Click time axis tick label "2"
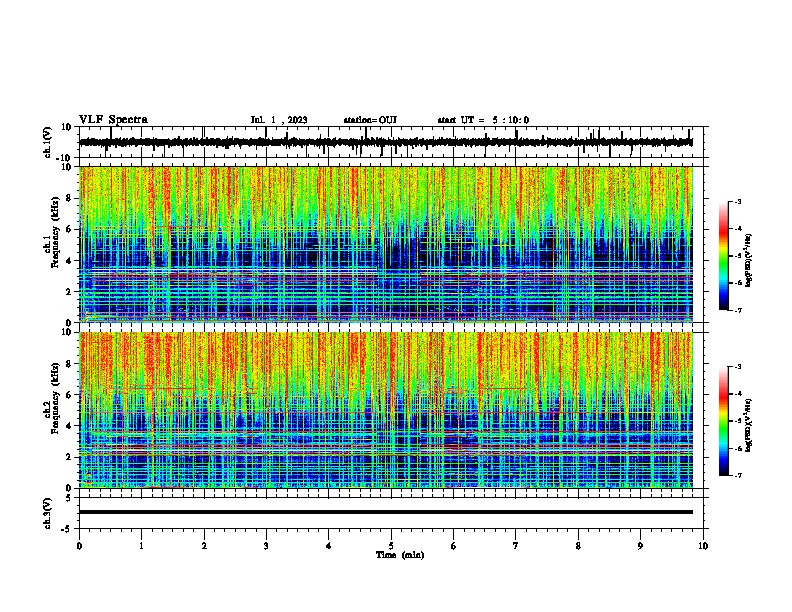 pyautogui.click(x=204, y=546)
